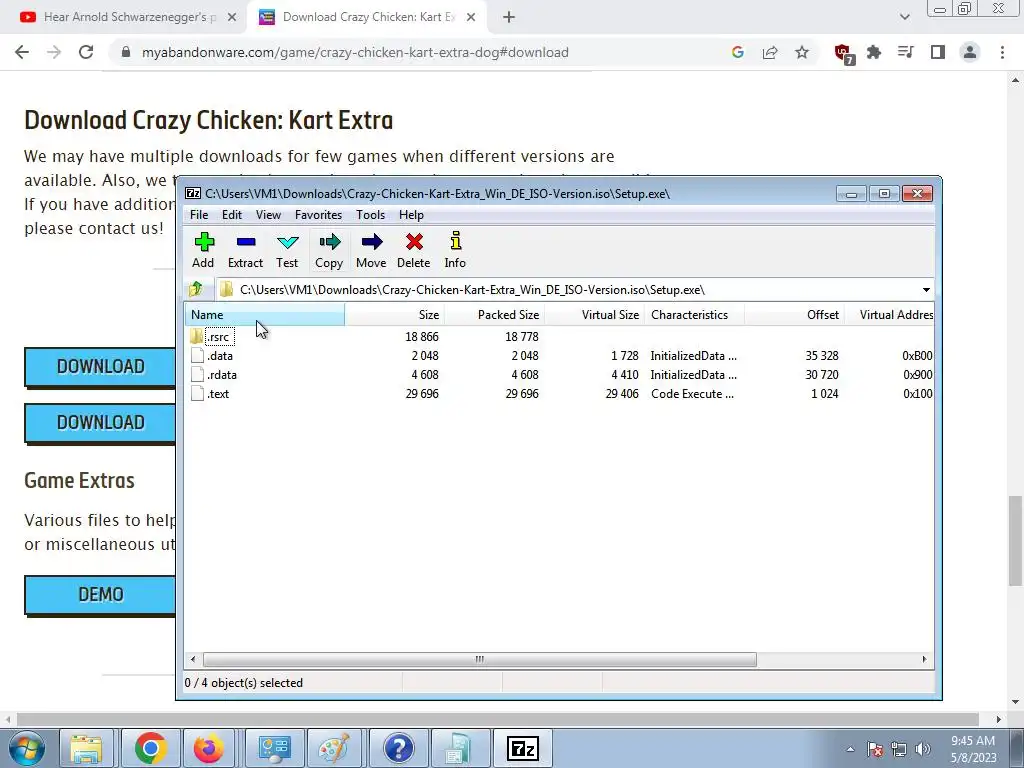Open Windows Explorer from taskbar
The image size is (1024, 768).
coord(87,748)
